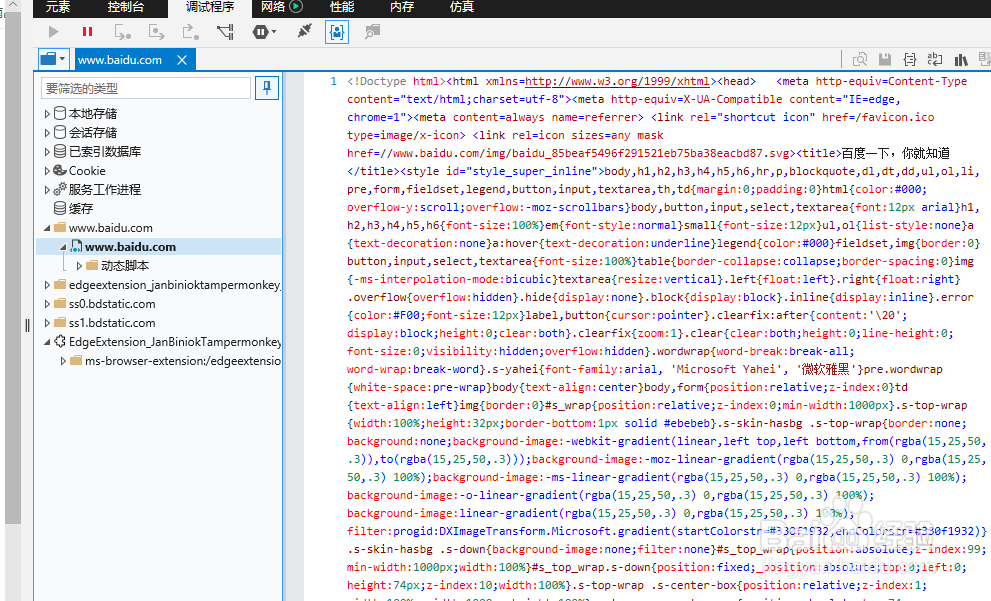Expand the Cookie tree node
This screenshot has height=601, width=991.
[x=47, y=171]
